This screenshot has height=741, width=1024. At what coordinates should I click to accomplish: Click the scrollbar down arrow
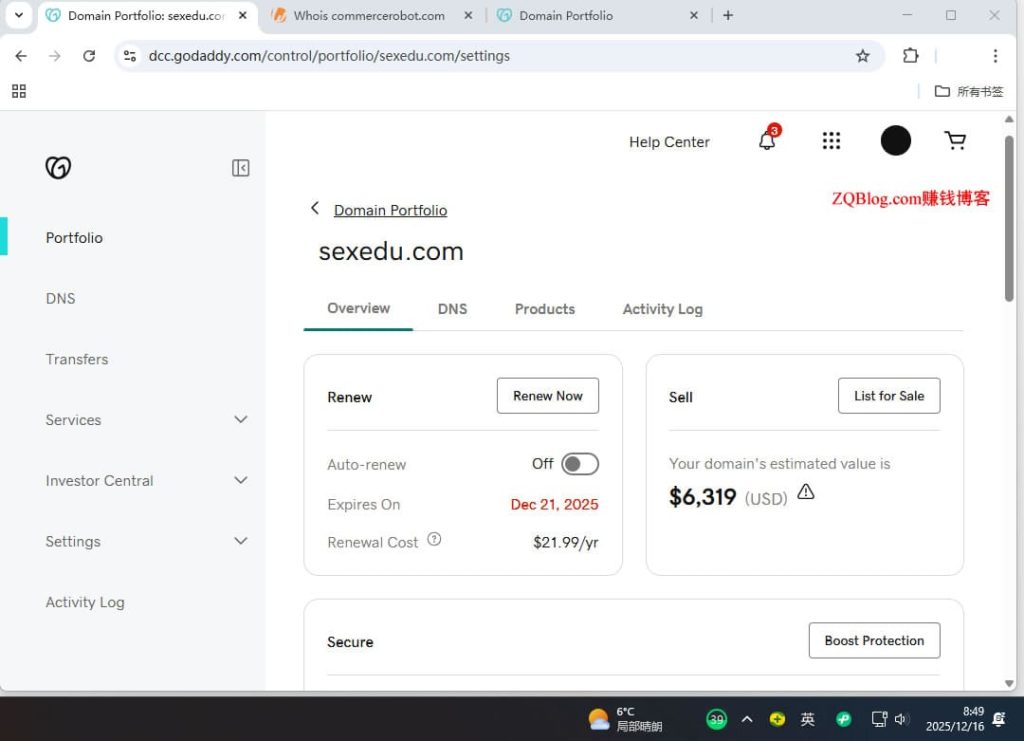pyautogui.click(x=1009, y=683)
